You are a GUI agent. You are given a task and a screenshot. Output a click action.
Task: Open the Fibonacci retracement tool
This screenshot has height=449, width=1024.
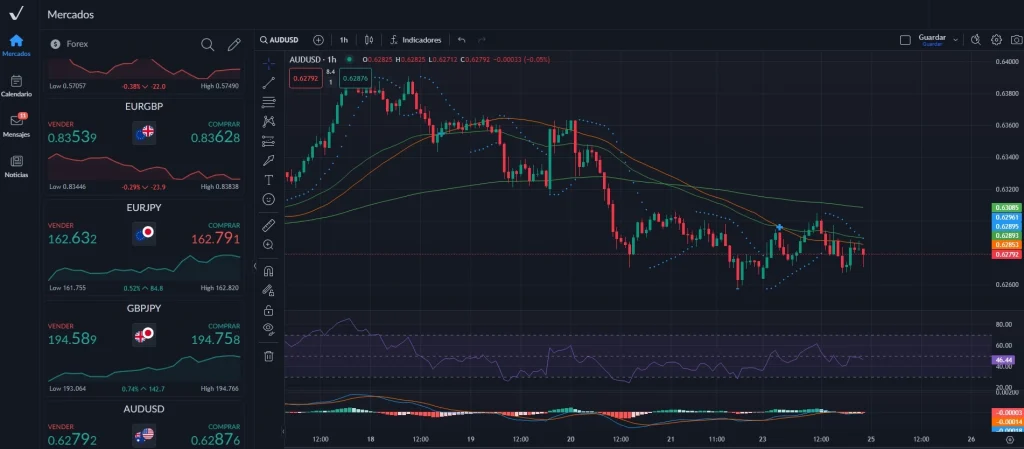click(268, 102)
